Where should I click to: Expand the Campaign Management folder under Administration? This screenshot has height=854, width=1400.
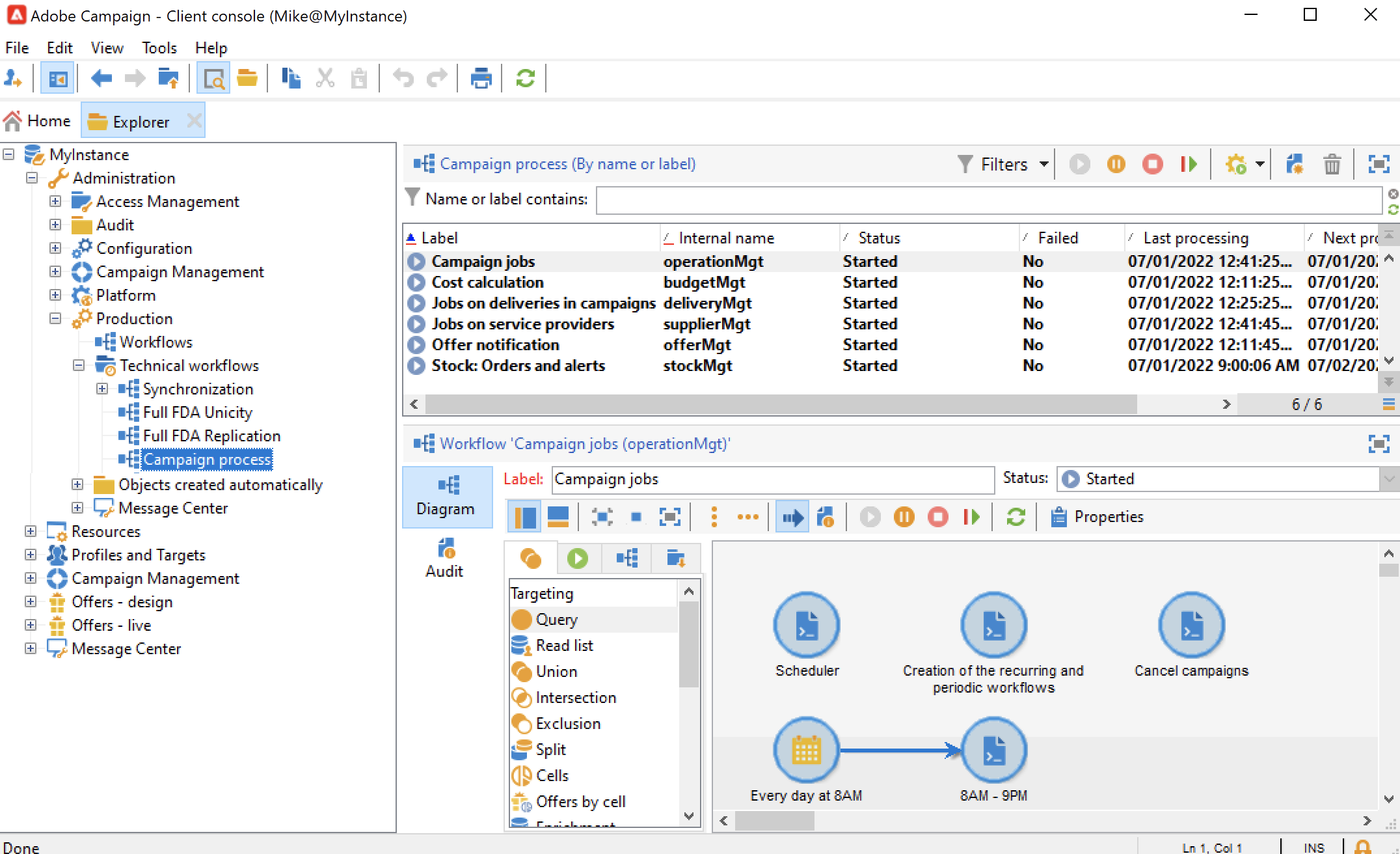coord(55,272)
